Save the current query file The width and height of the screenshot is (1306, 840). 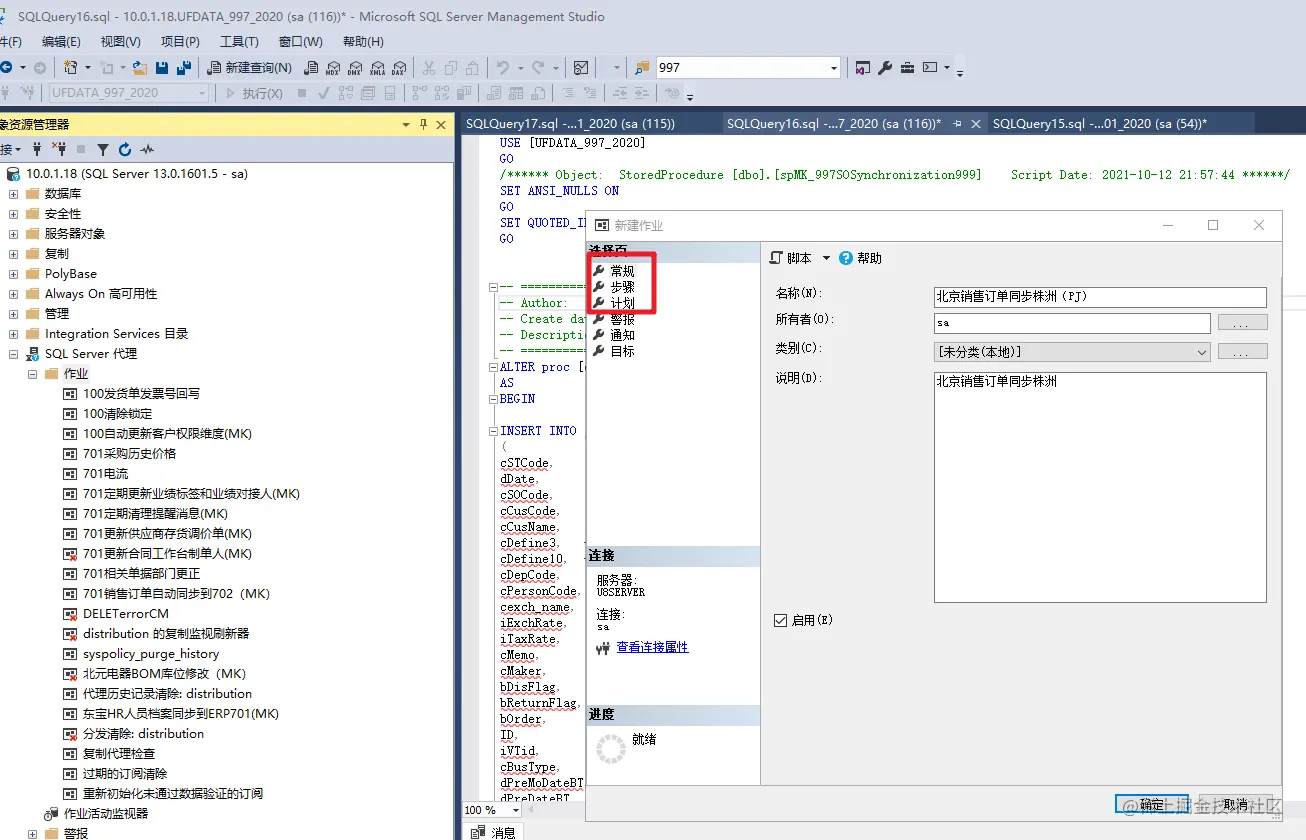tap(162, 68)
